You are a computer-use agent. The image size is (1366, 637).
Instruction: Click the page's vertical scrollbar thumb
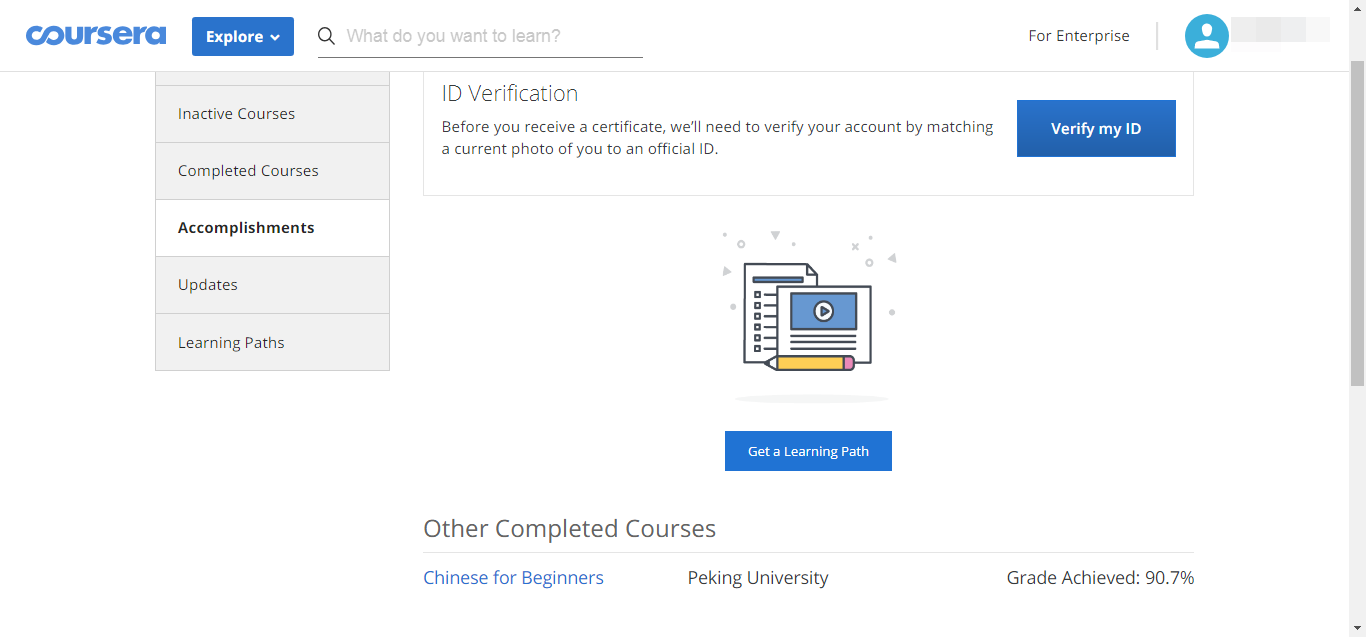1357,222
